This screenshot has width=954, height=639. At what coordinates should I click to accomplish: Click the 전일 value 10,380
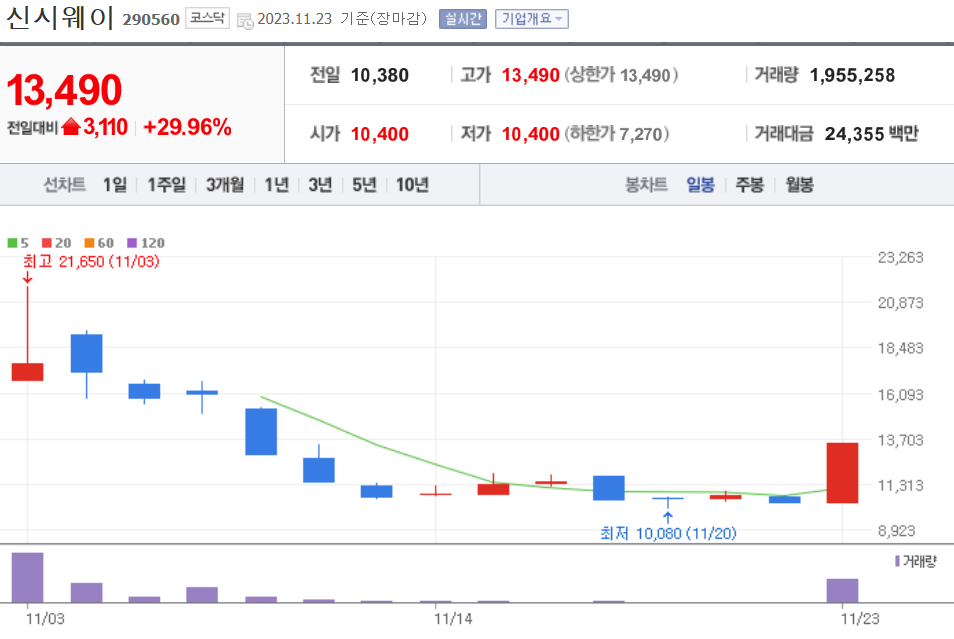point(380,75)
